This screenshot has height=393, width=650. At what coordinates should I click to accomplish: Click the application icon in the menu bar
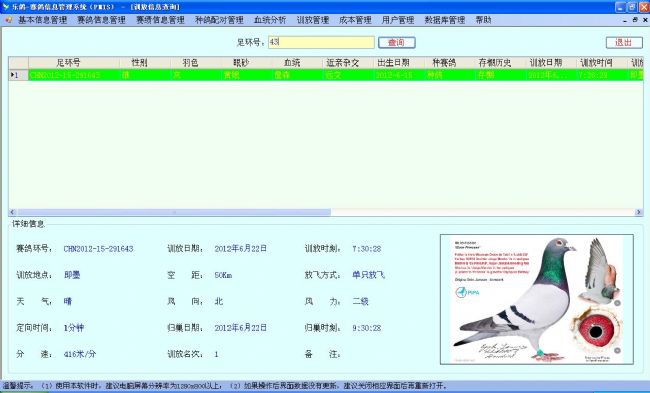tap(9, 20)
